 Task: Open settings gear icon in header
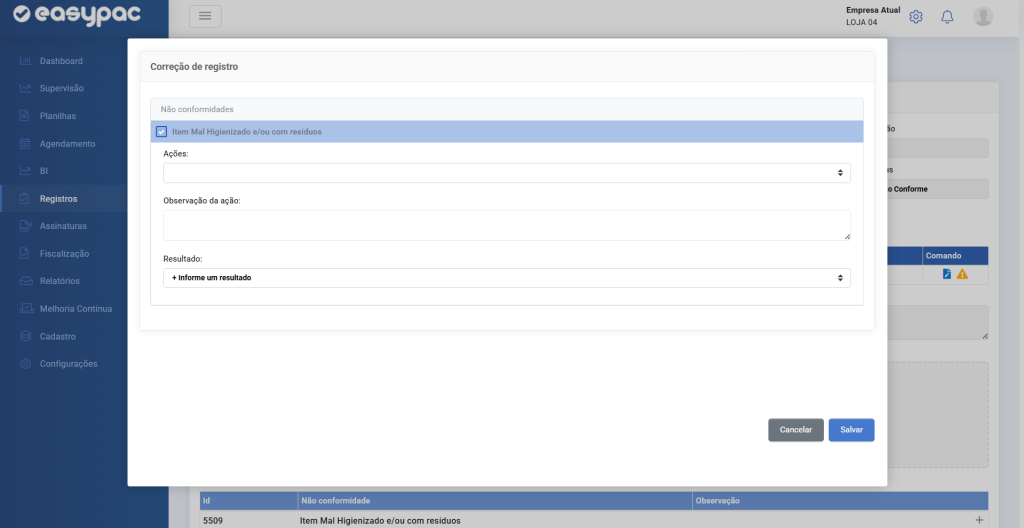(x=916, y=17)
